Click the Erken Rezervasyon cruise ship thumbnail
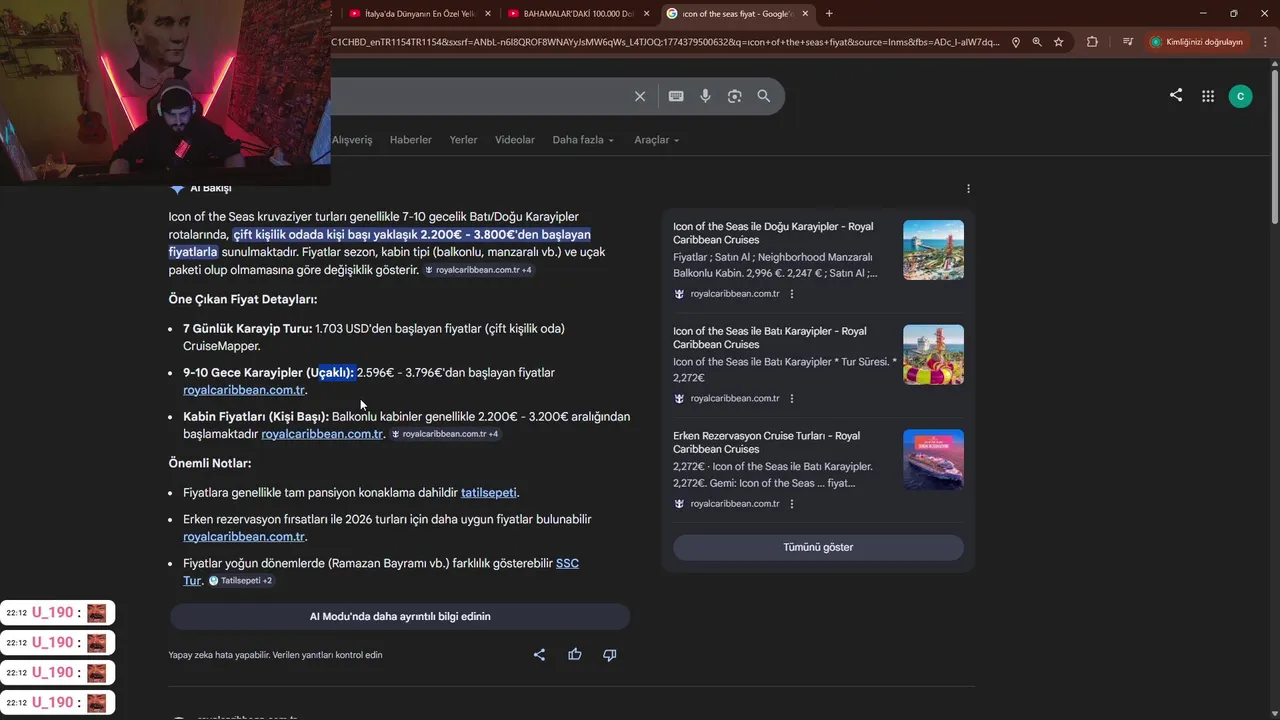 tap(933, 459)
